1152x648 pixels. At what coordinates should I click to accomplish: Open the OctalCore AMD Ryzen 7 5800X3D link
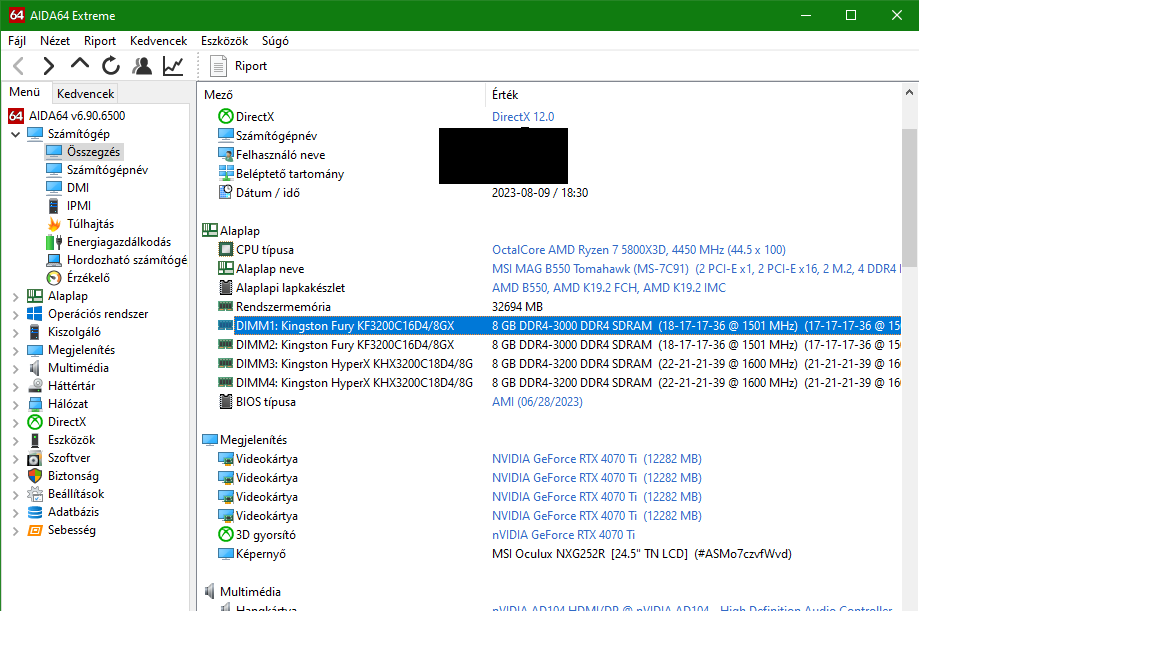(638, 250)
